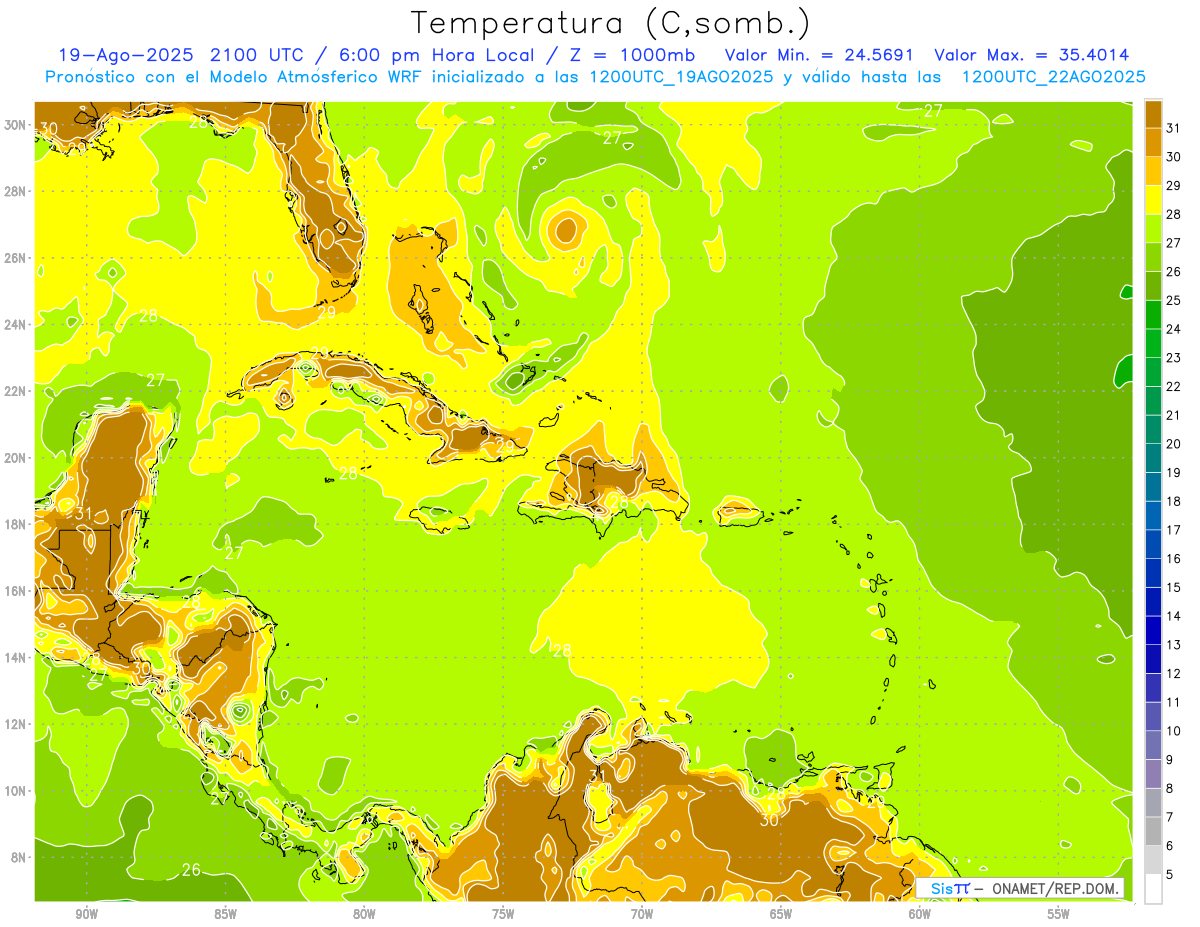Click the 16N latitude axis label

coord(15,591)
